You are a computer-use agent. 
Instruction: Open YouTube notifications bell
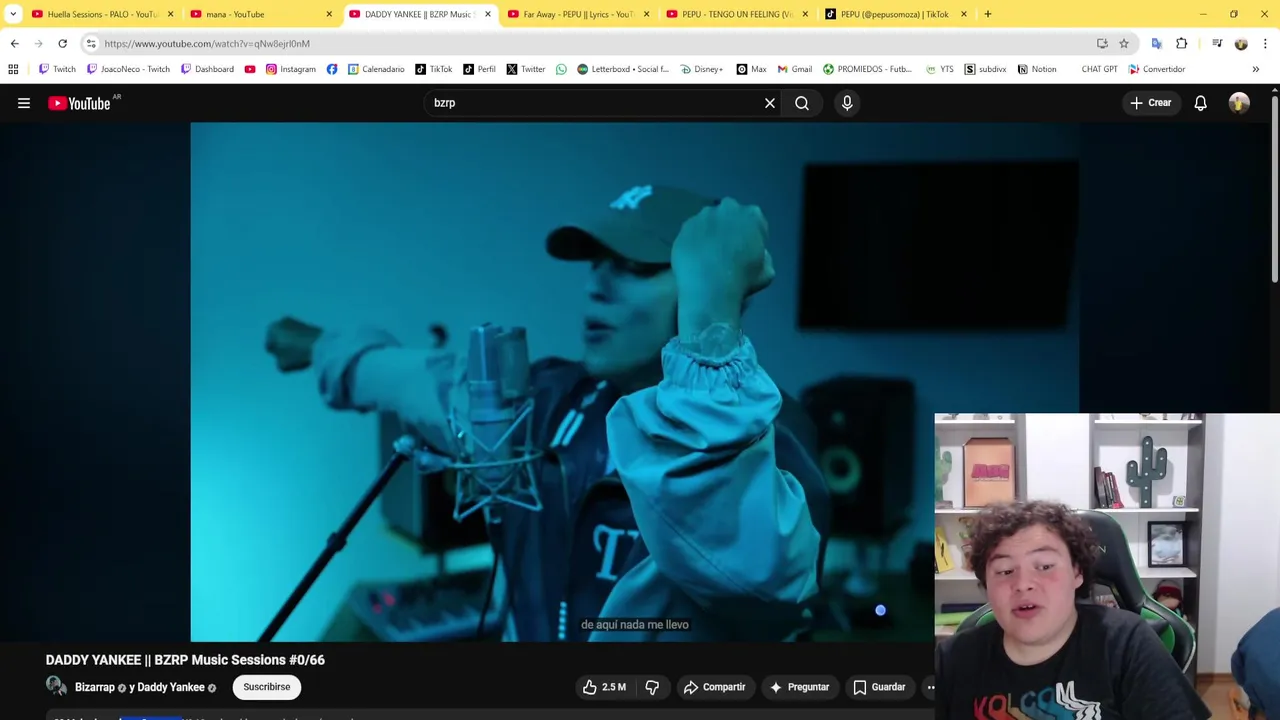click(x=1201, y=103)
